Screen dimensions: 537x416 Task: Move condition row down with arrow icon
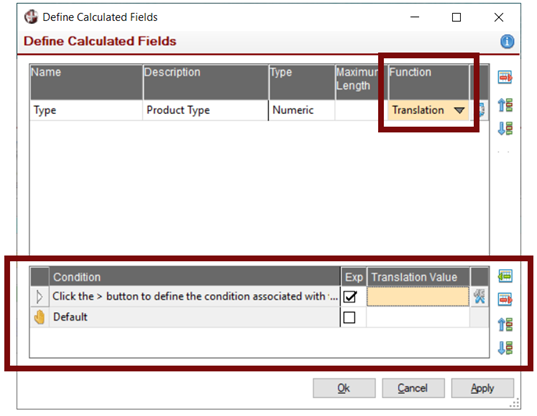coord(505,348)
